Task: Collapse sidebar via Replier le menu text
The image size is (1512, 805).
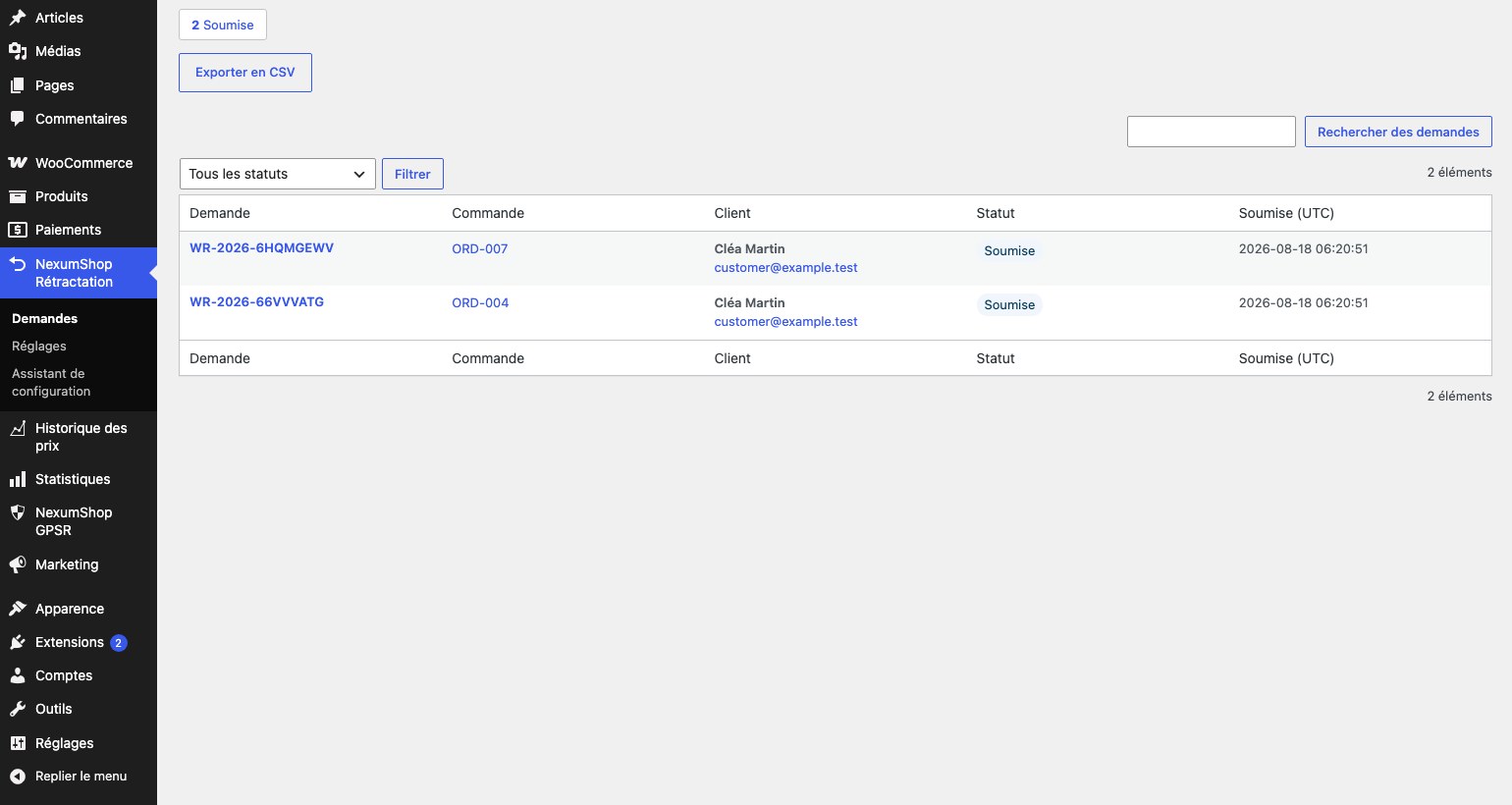Action: [81, 776]
